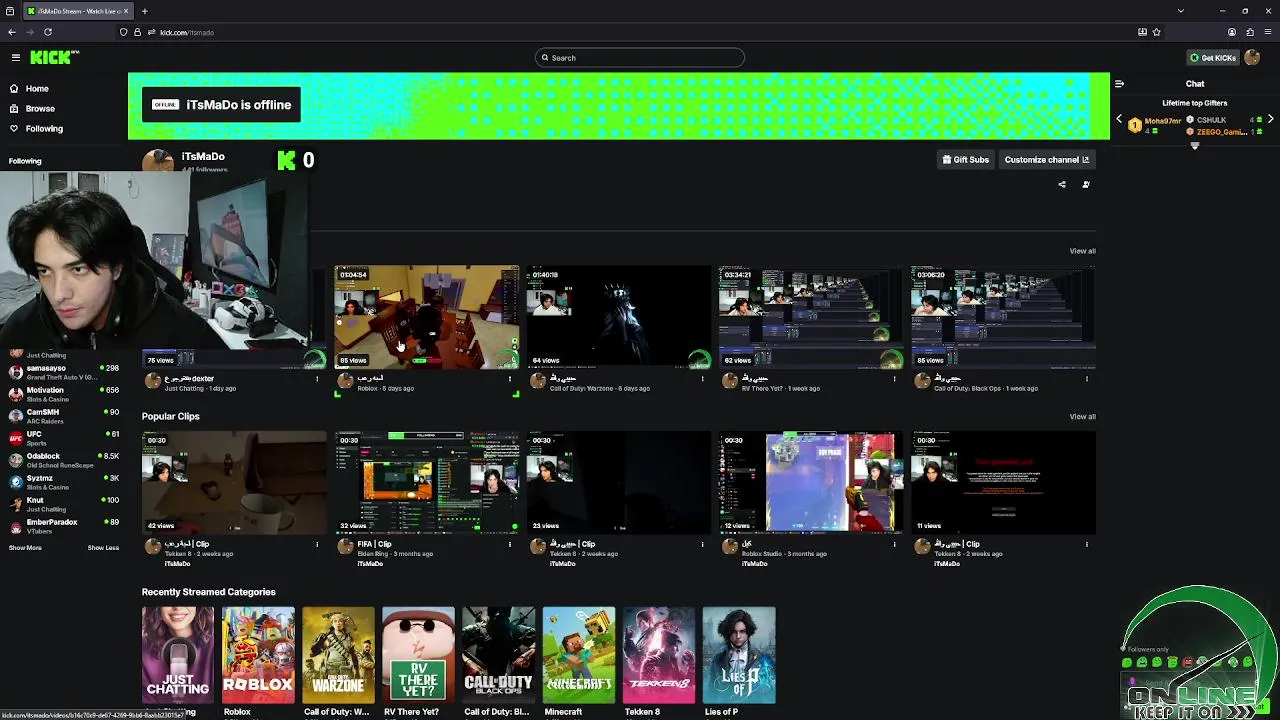Play the 03:06:20 Black Ops video
This screenshot has width=1280, height=720.
coord(1003,317)
